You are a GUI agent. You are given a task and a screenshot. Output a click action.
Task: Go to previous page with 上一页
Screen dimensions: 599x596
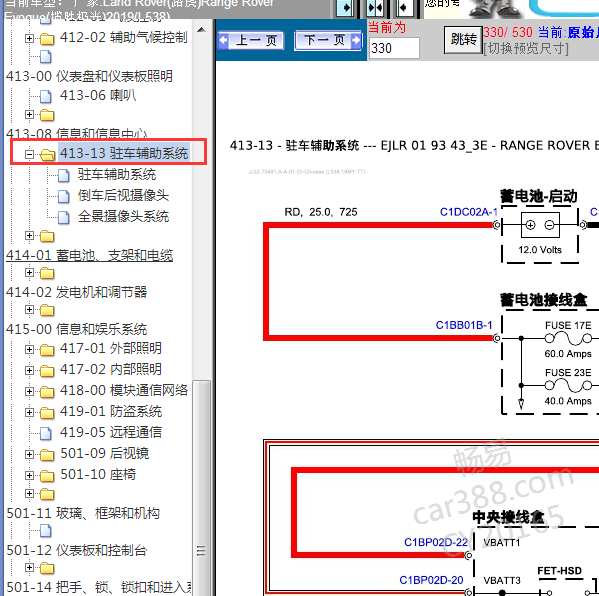pos(251,40)
